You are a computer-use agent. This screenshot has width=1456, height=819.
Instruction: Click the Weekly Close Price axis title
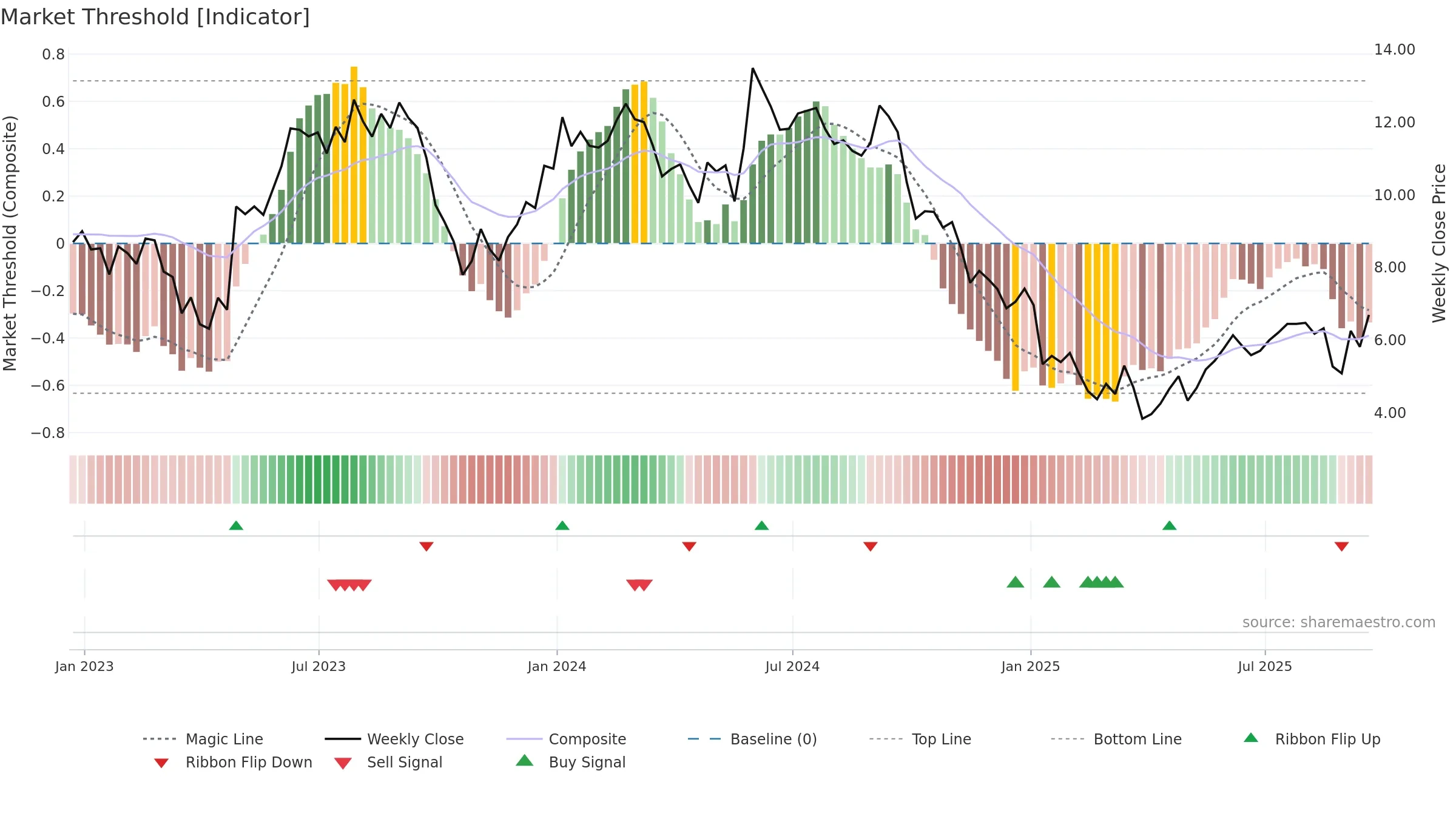click(1439, 243)
